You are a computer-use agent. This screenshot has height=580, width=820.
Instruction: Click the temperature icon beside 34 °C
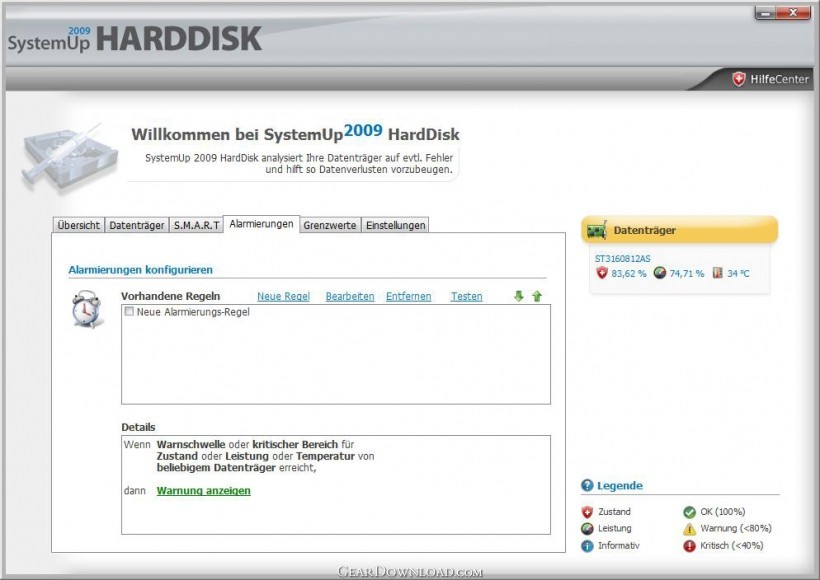[x=718, y=273]
